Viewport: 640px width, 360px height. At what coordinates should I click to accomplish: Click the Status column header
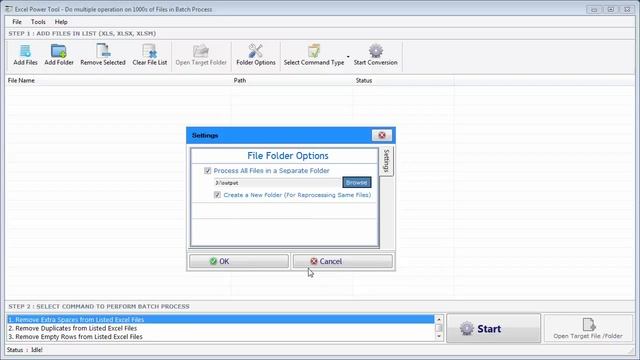(404, 80)
